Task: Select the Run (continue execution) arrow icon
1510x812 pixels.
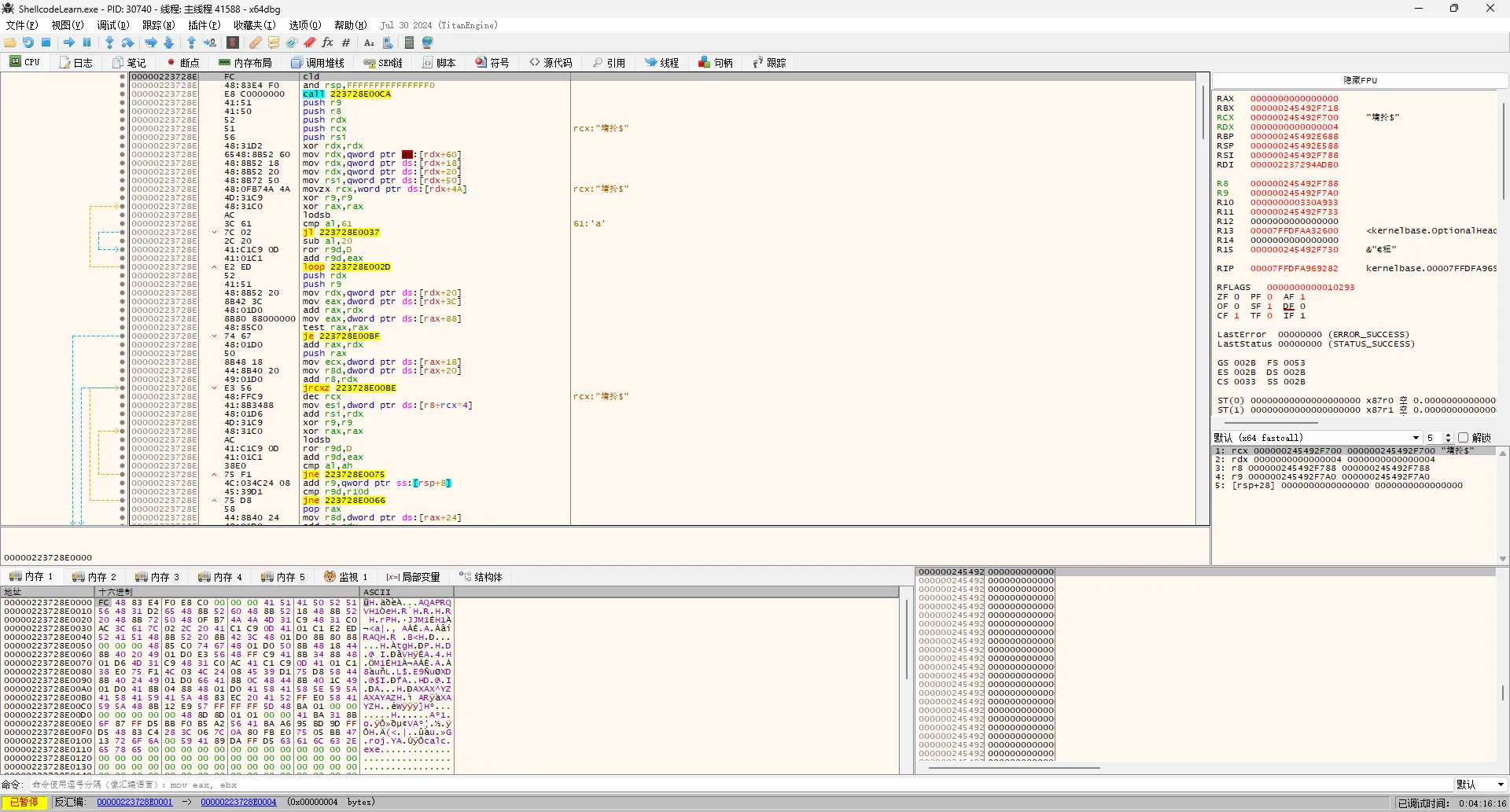Action: coord(69,43)
